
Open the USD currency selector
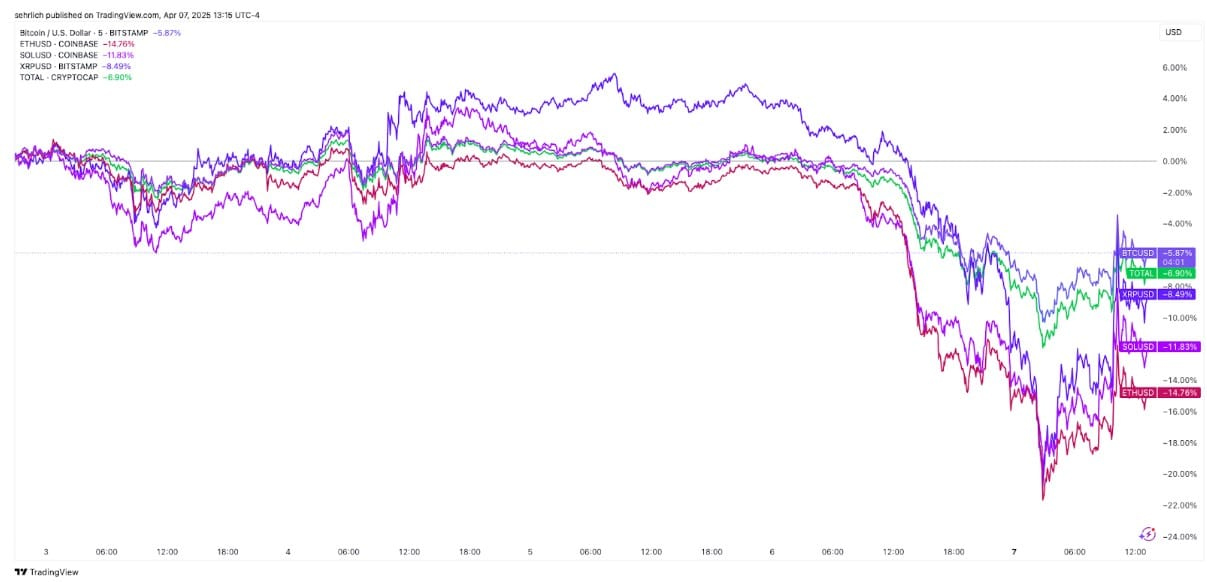pos(1173,33)
